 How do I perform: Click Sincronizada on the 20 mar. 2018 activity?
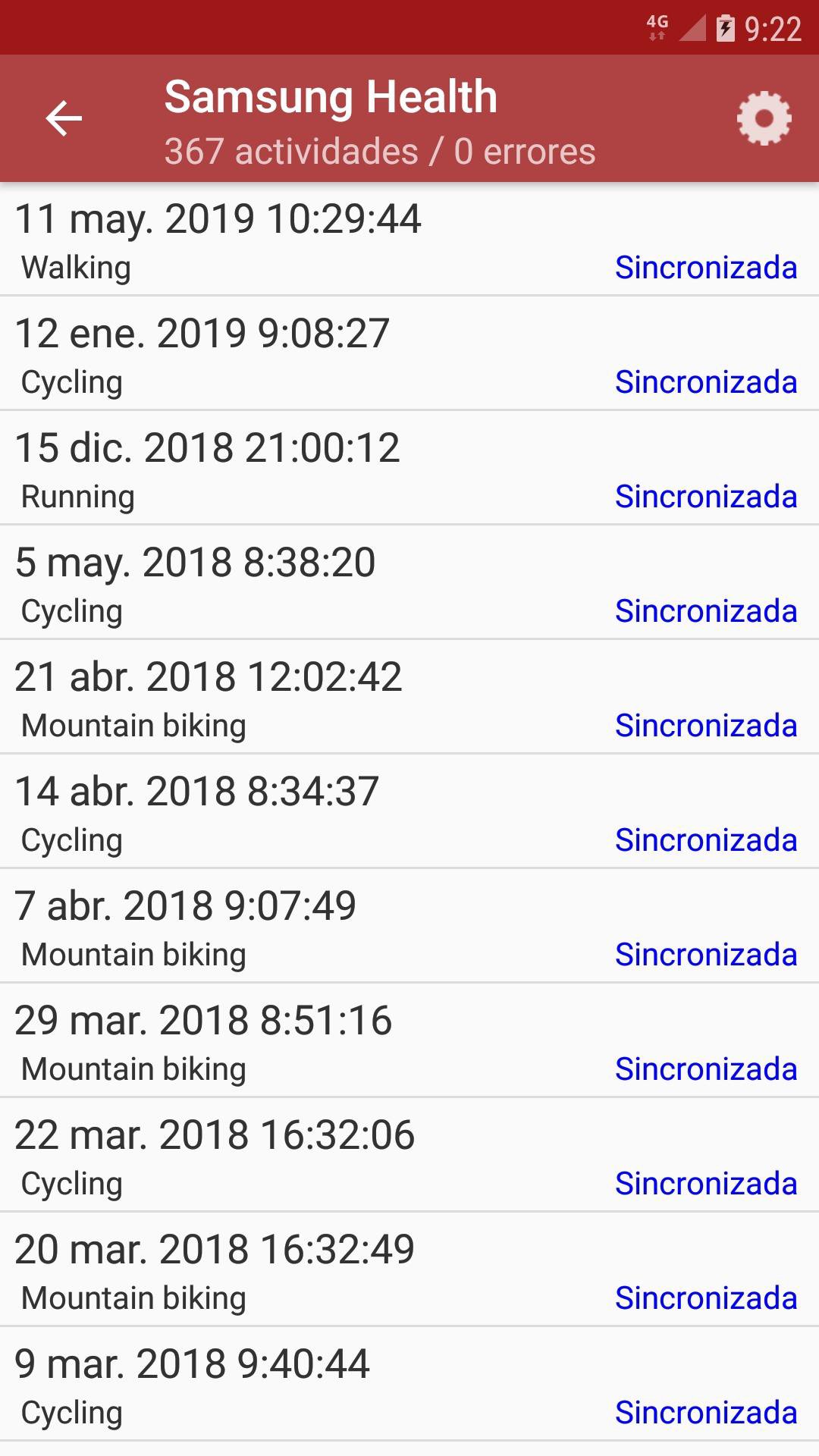[x=705, y=1298]
